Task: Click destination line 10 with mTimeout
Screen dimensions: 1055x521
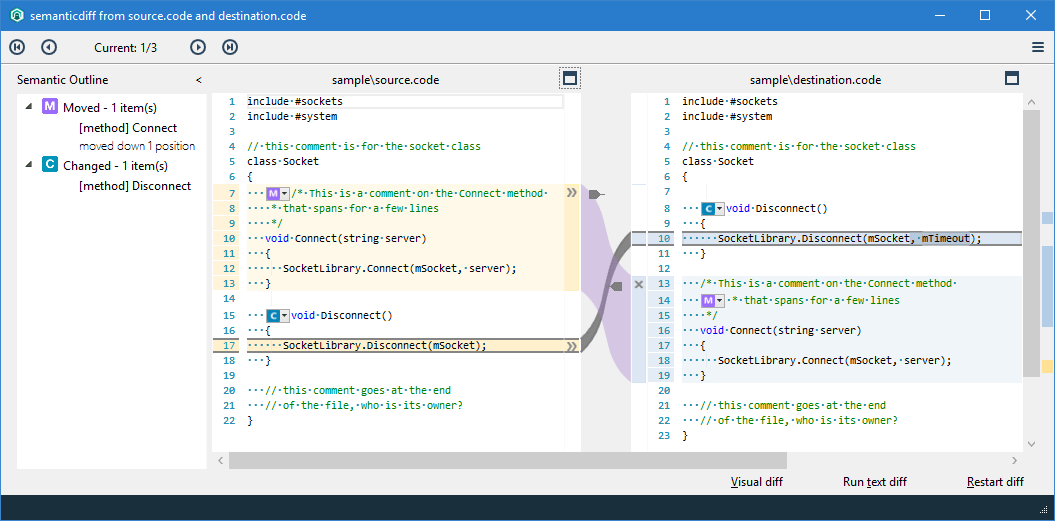Action: tap(850, 239)
